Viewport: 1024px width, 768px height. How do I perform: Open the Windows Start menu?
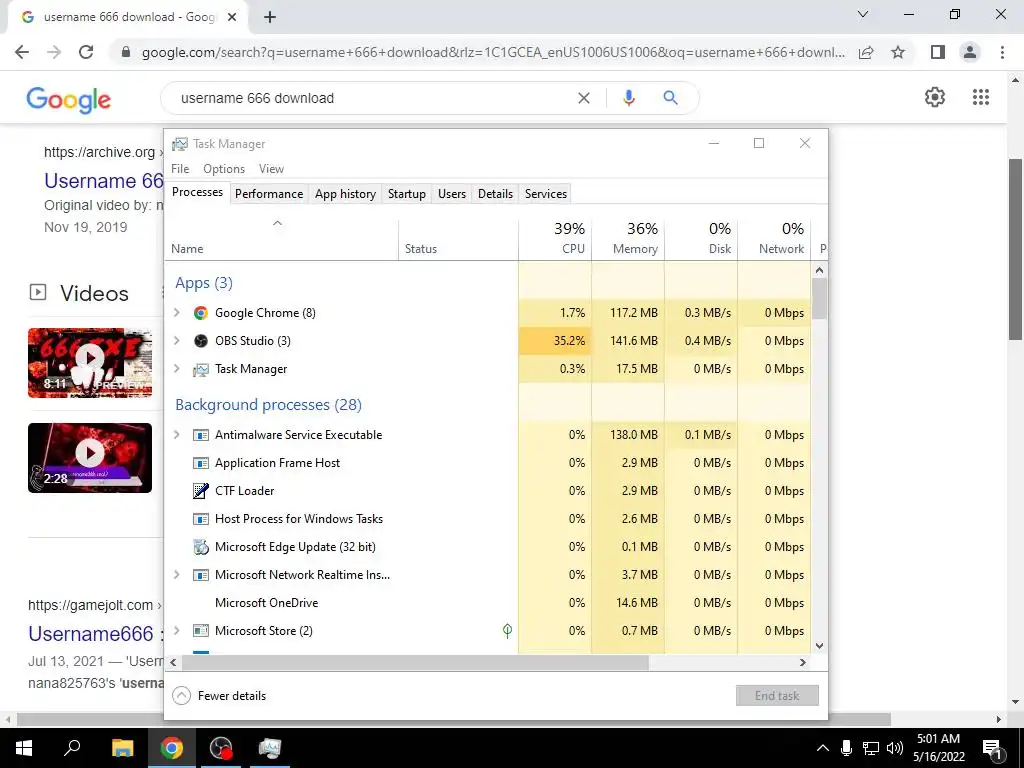coord(24,748)
